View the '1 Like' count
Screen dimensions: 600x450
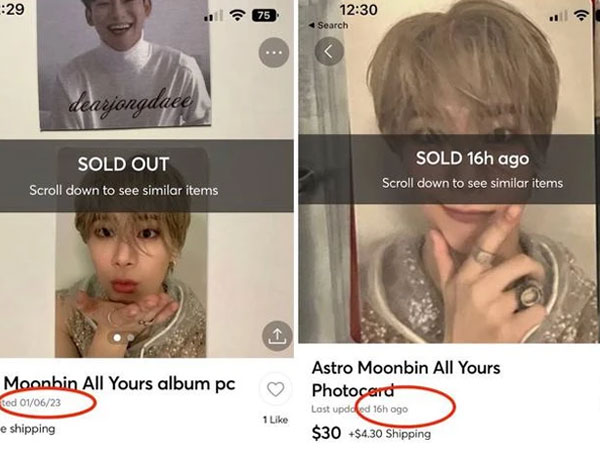275,420
